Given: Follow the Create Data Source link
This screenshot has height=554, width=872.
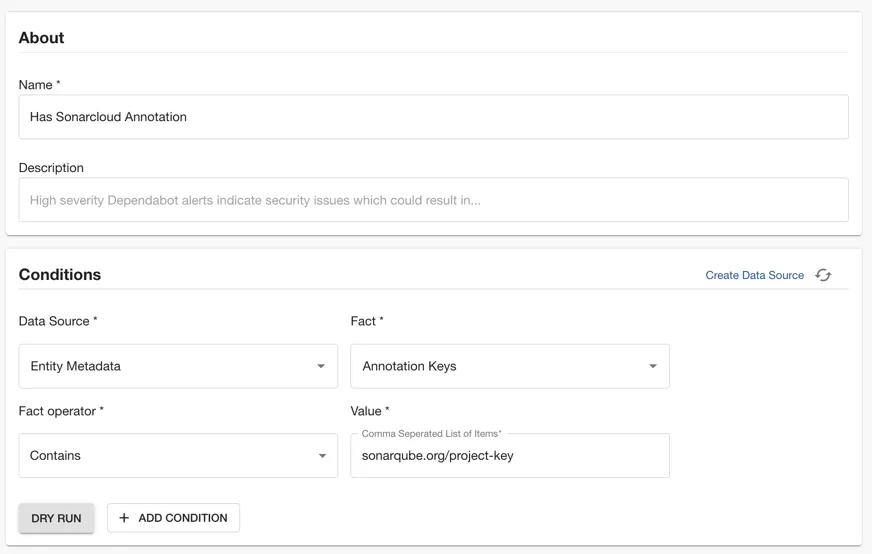Looking at the screenshot, I should tap(754, 275).
